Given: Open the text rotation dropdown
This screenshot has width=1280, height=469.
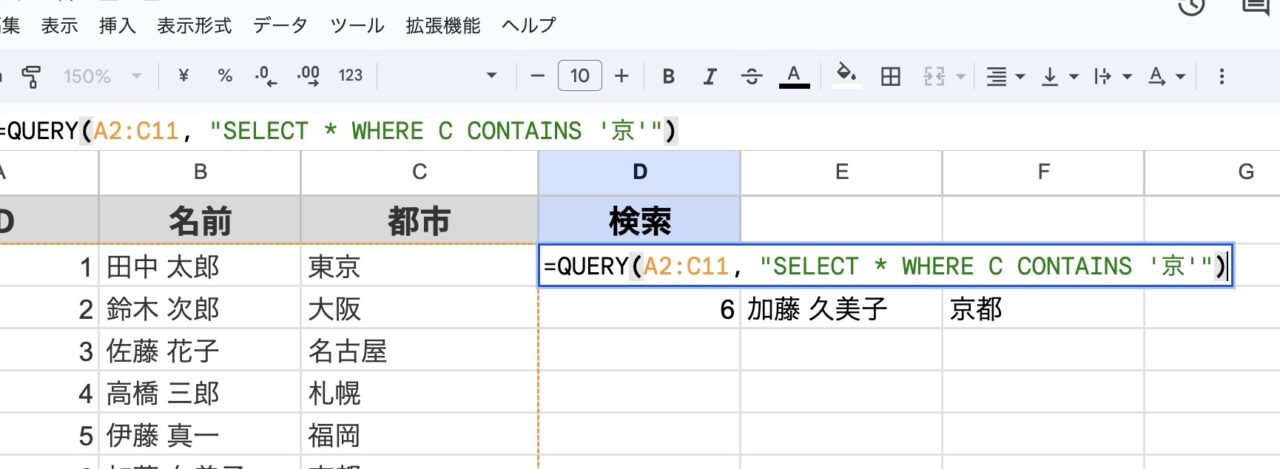Looking at the screenshot, I should [1166, 76].
